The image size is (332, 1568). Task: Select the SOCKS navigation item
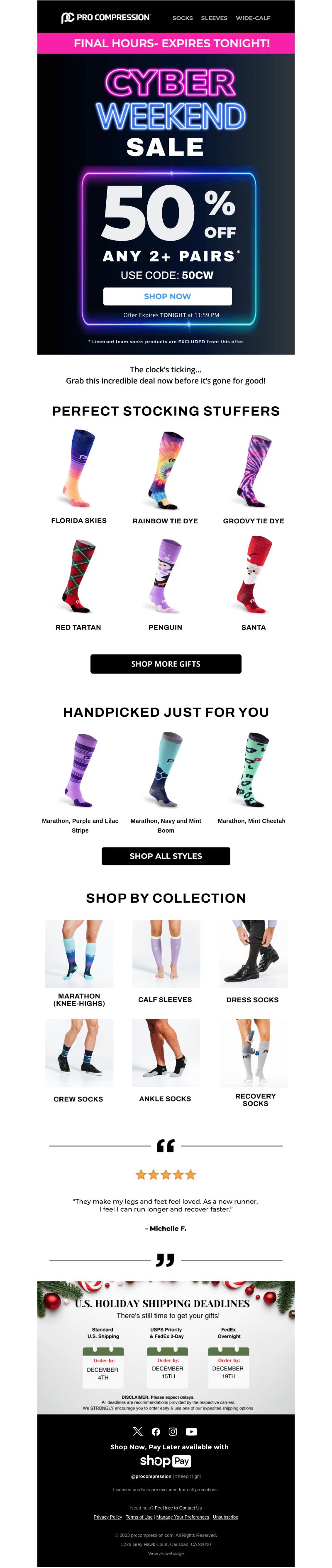[x=182, y=18]
